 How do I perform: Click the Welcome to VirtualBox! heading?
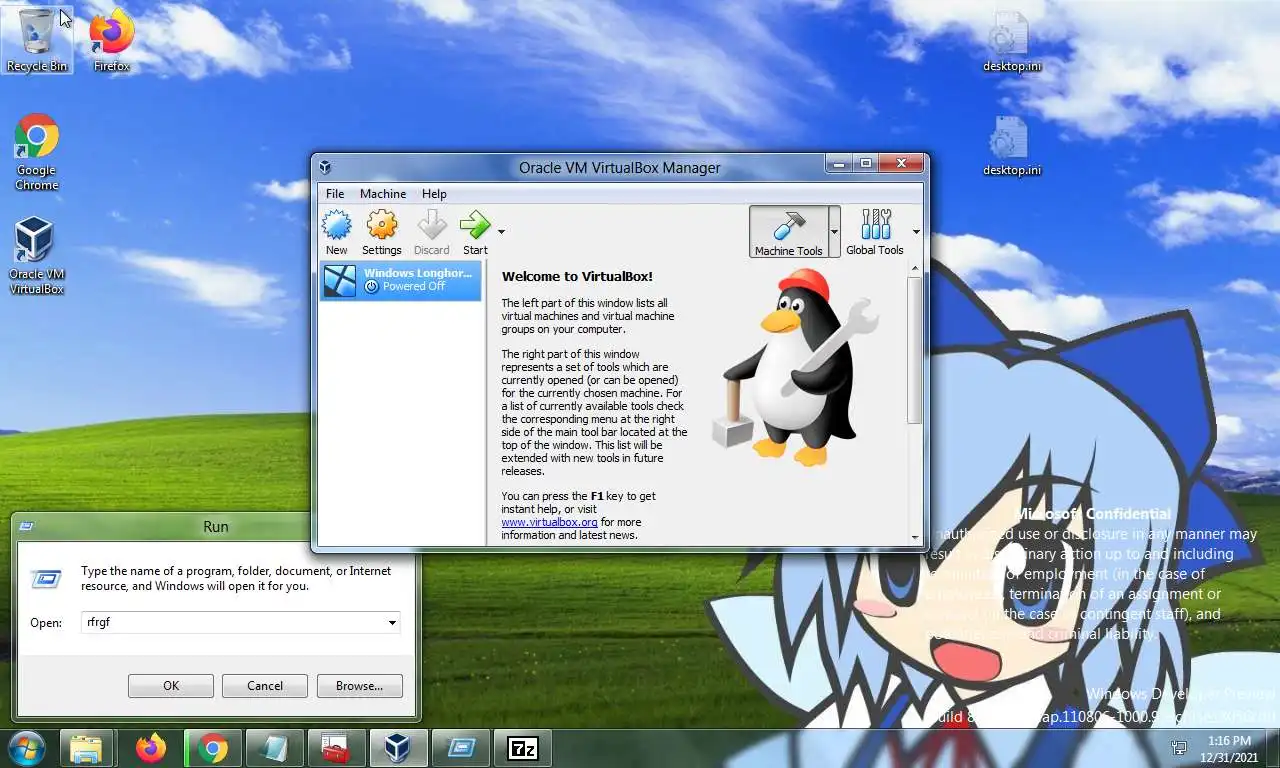click(x=577, y=277)
